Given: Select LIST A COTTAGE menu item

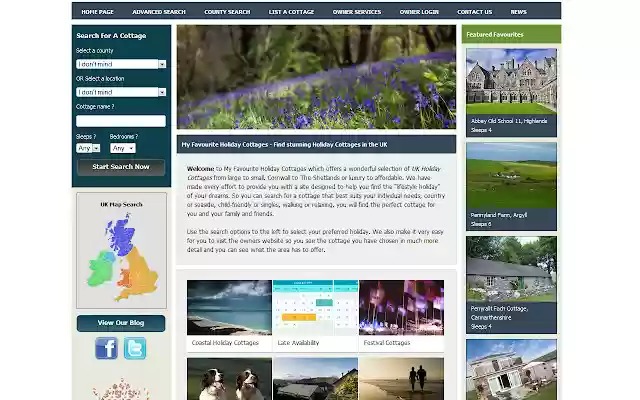Looking at the screenshot, I should point(291,12).
